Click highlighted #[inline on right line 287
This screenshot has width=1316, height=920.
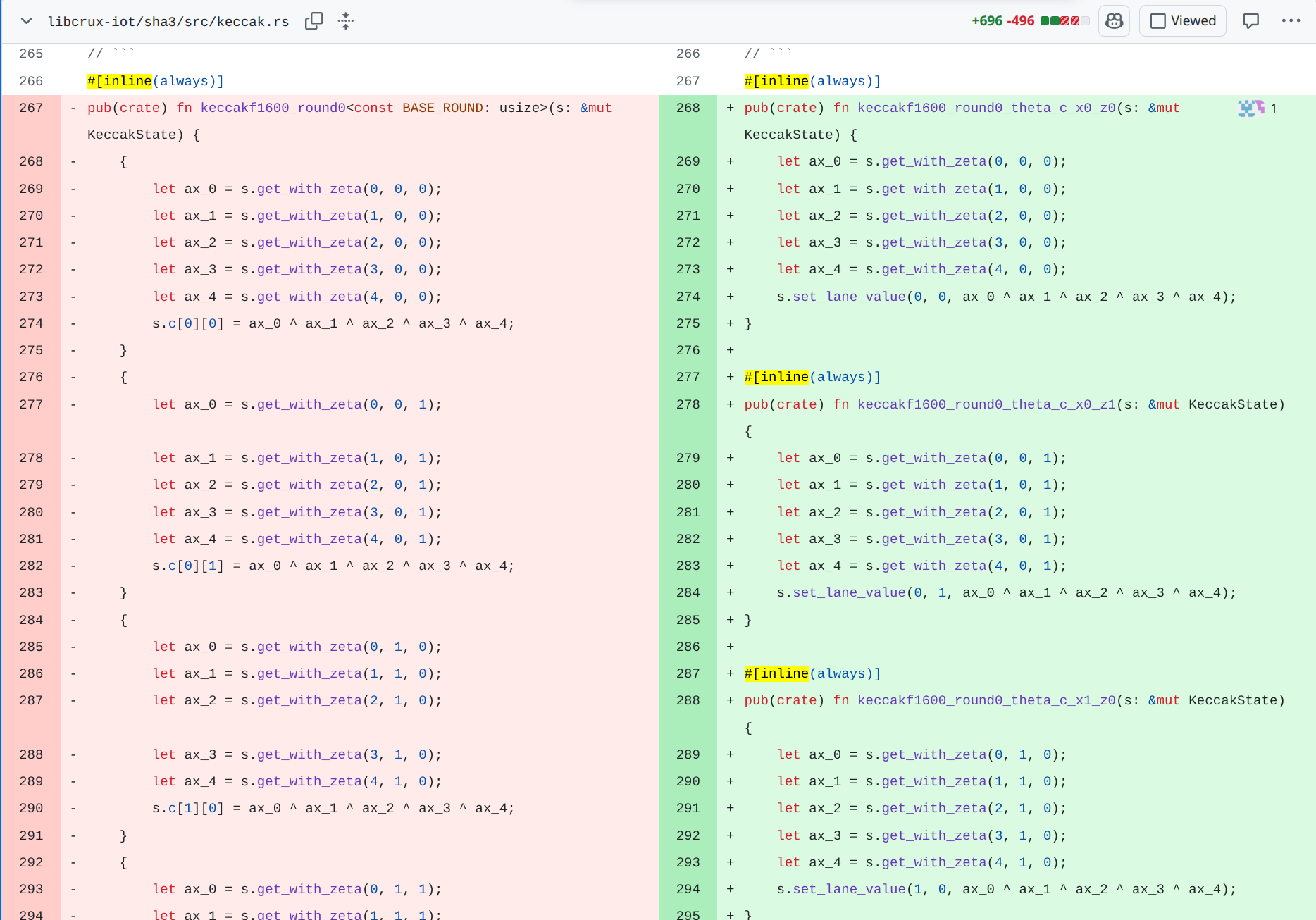pos(776,673)
